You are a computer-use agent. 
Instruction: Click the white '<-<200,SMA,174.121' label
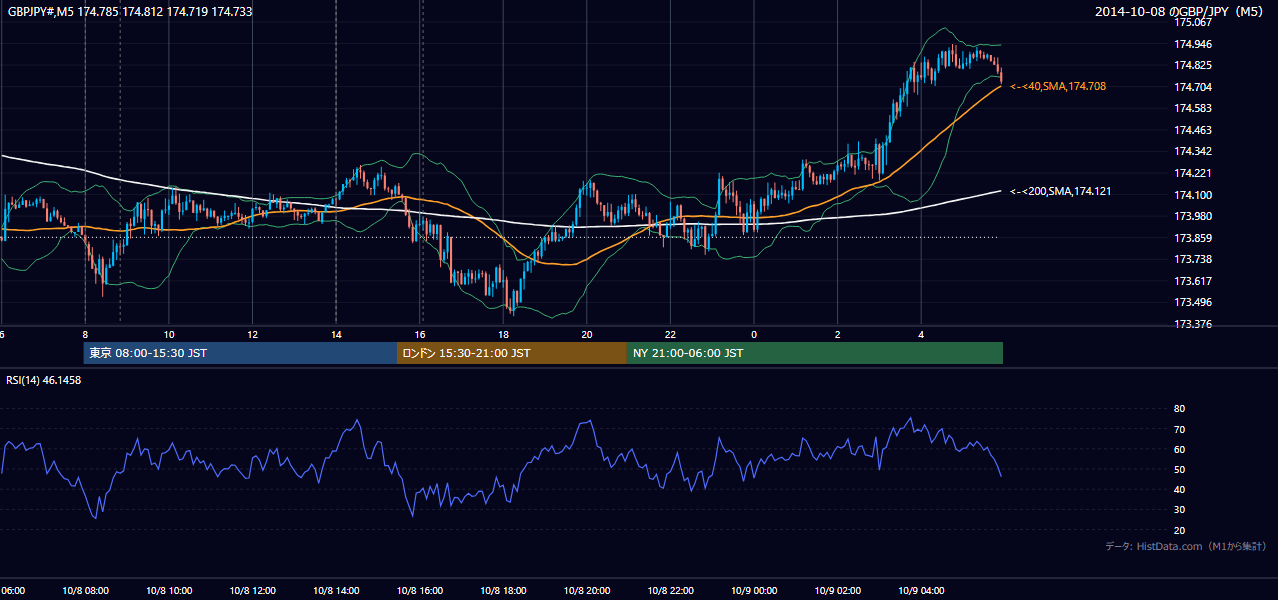coord(1061,191)
